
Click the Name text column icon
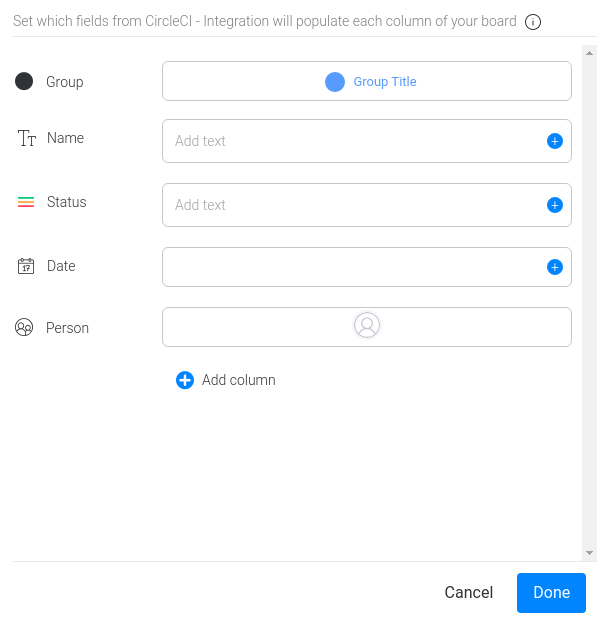click(26, 138)
